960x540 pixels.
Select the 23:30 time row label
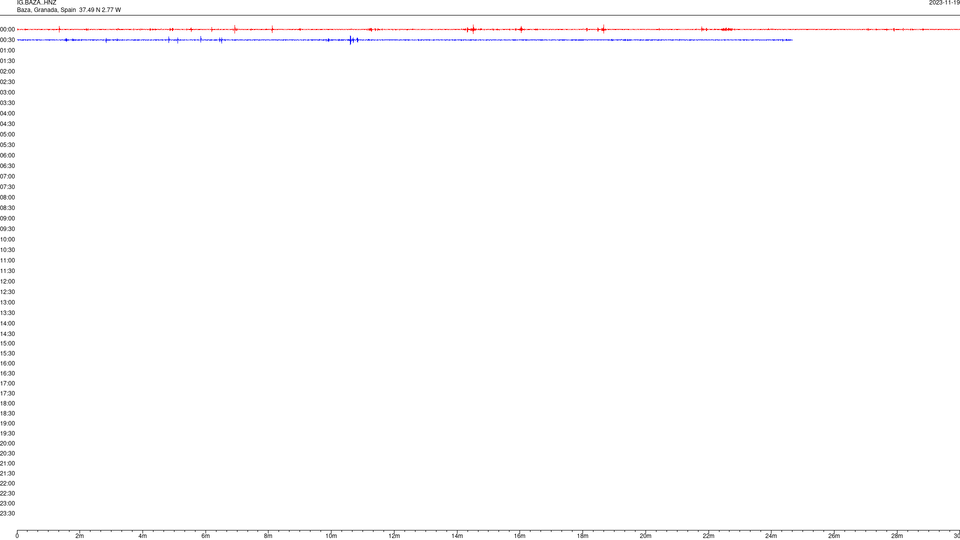tap(7, 514)
